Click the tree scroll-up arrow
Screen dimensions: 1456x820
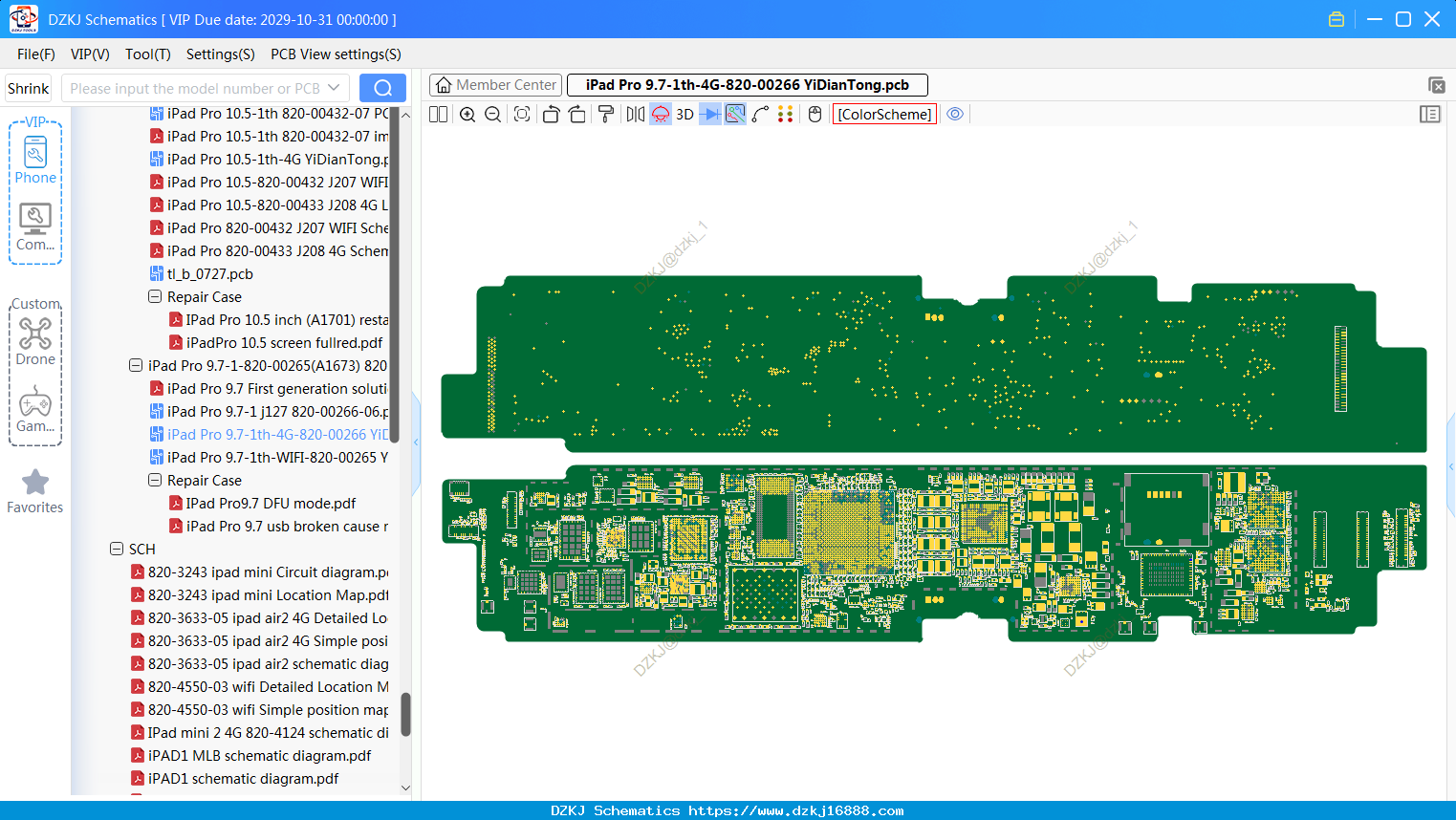pyautogui.click(x=405, y=115)
